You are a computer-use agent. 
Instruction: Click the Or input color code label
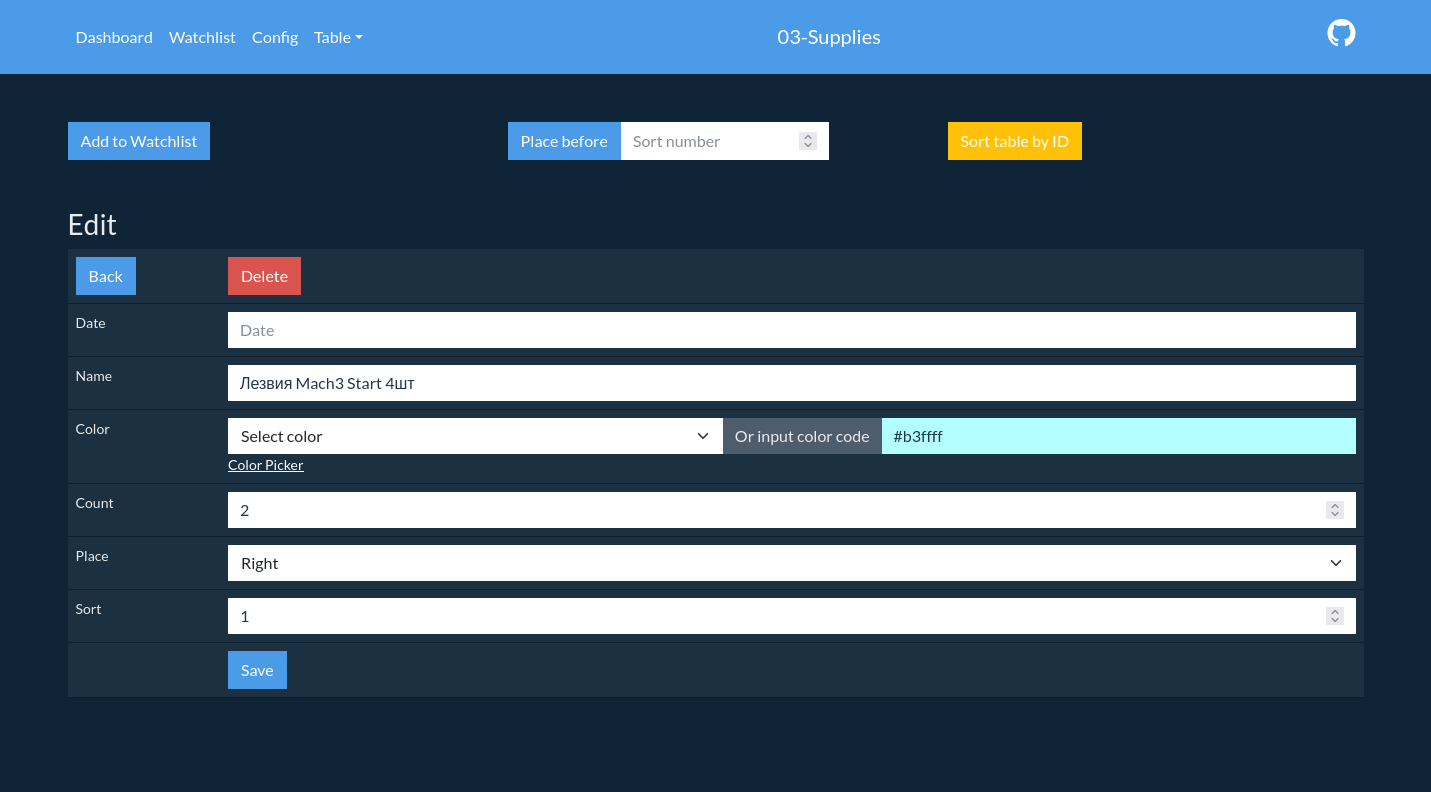(802, 436)
